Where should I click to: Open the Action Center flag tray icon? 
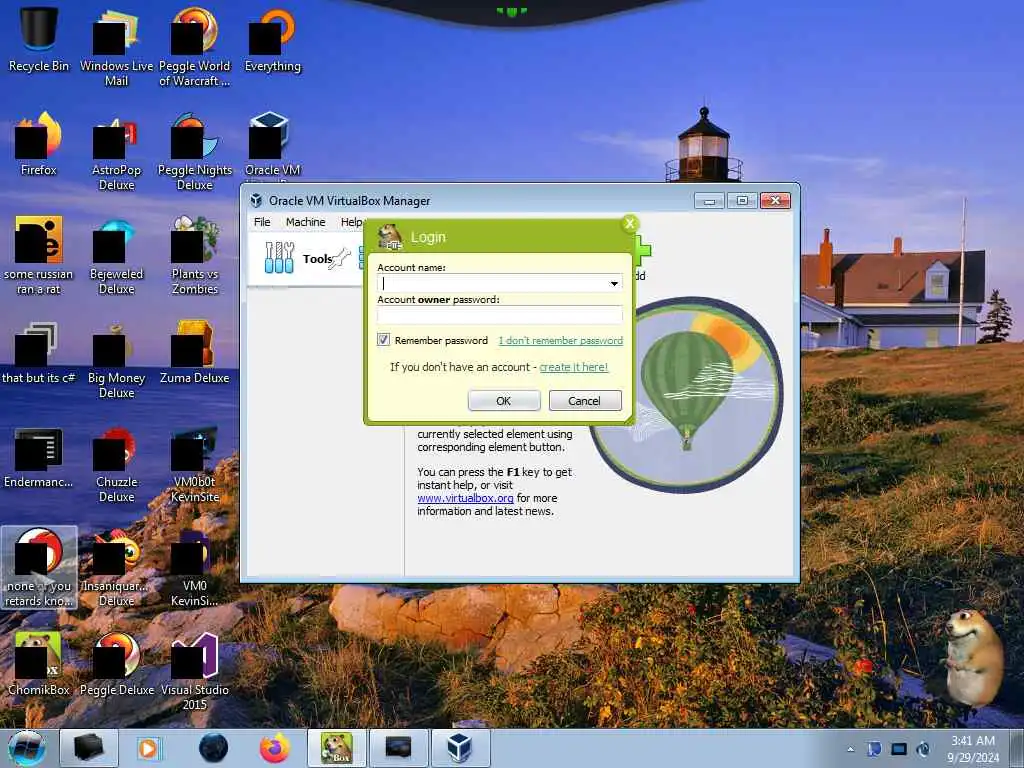[x=874, y=749]
